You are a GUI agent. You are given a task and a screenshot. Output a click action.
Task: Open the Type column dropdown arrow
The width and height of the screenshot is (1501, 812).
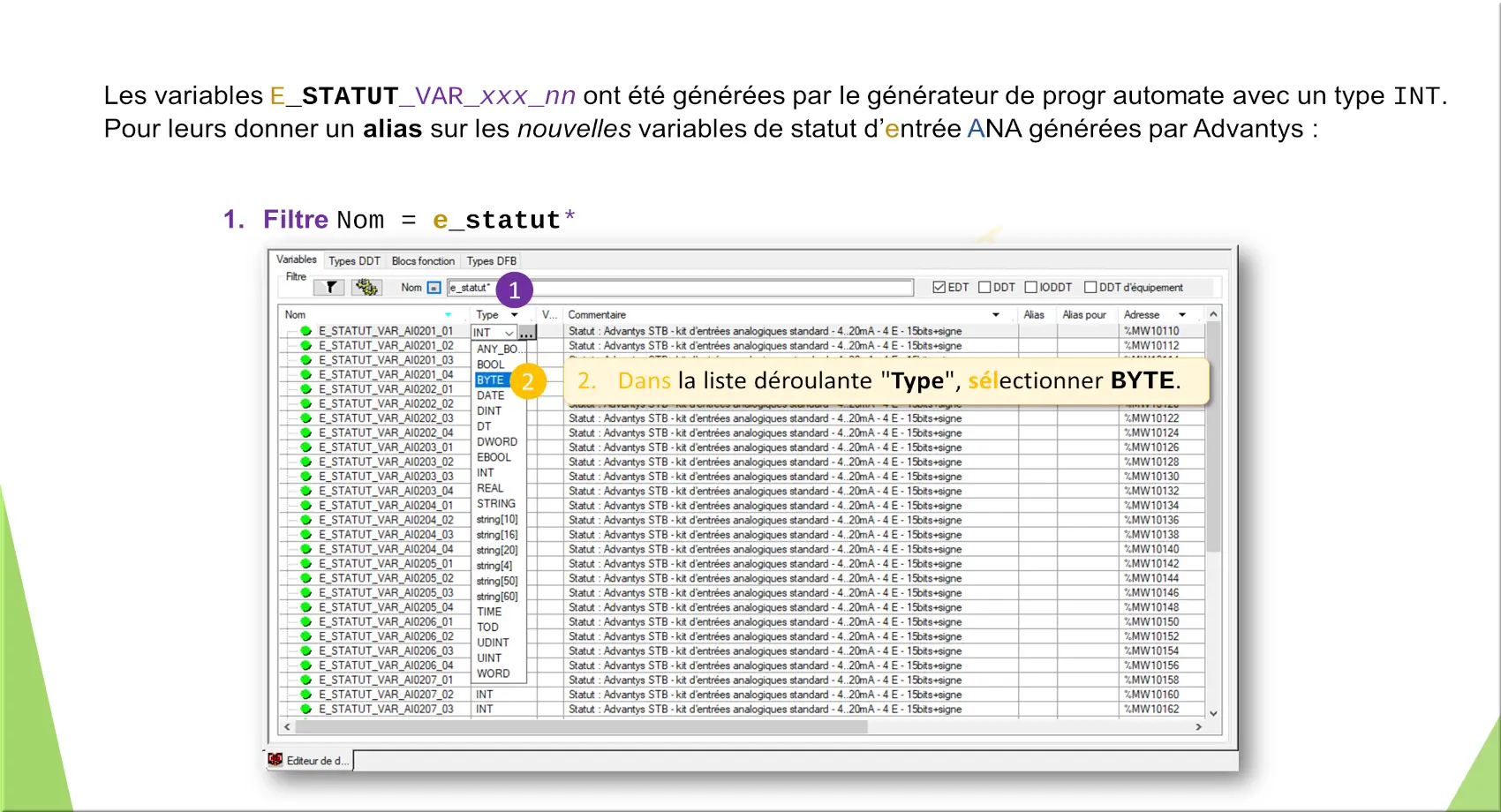pyautogui.click(x=514, y=315)
